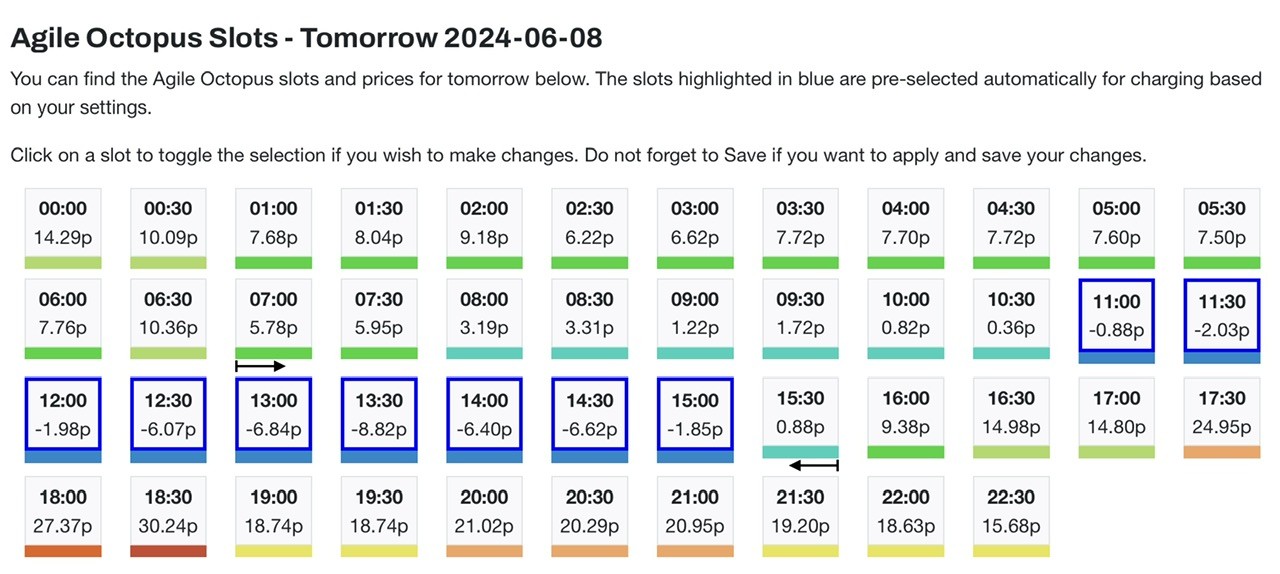Toggle the 11:30 slot at -2.03p
1280x574 pixels.
coord(1222,315)
